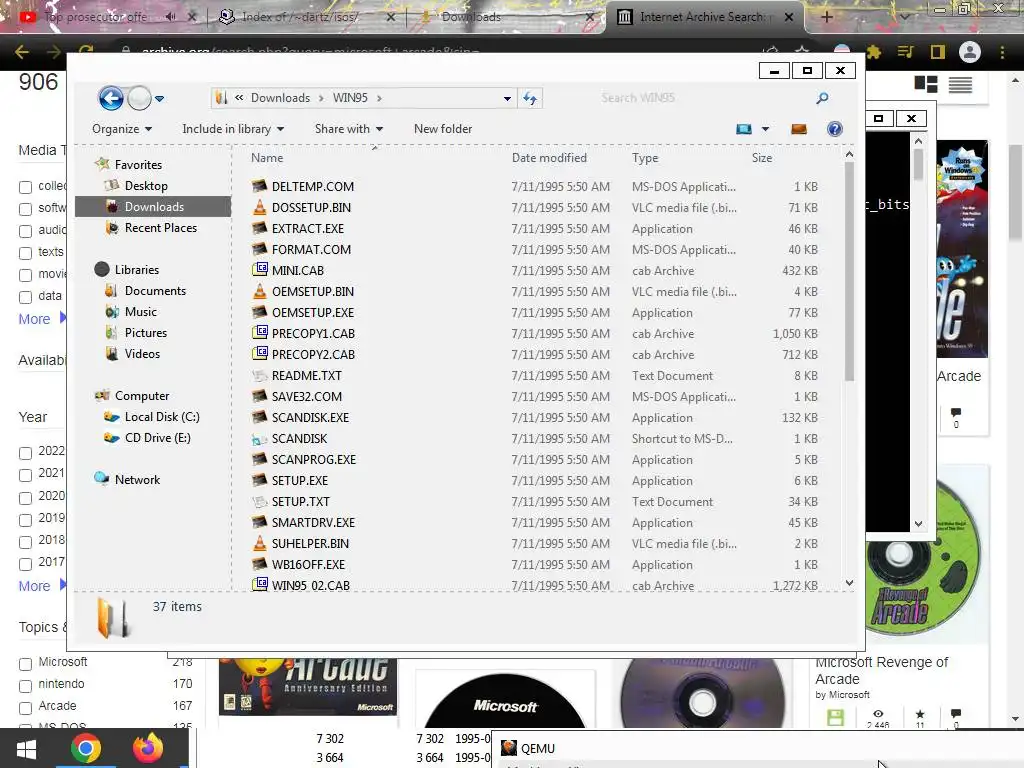This screenshot has height=768, width=1024.
Task: Open a new Chrome tab
Action: point(827,17)
